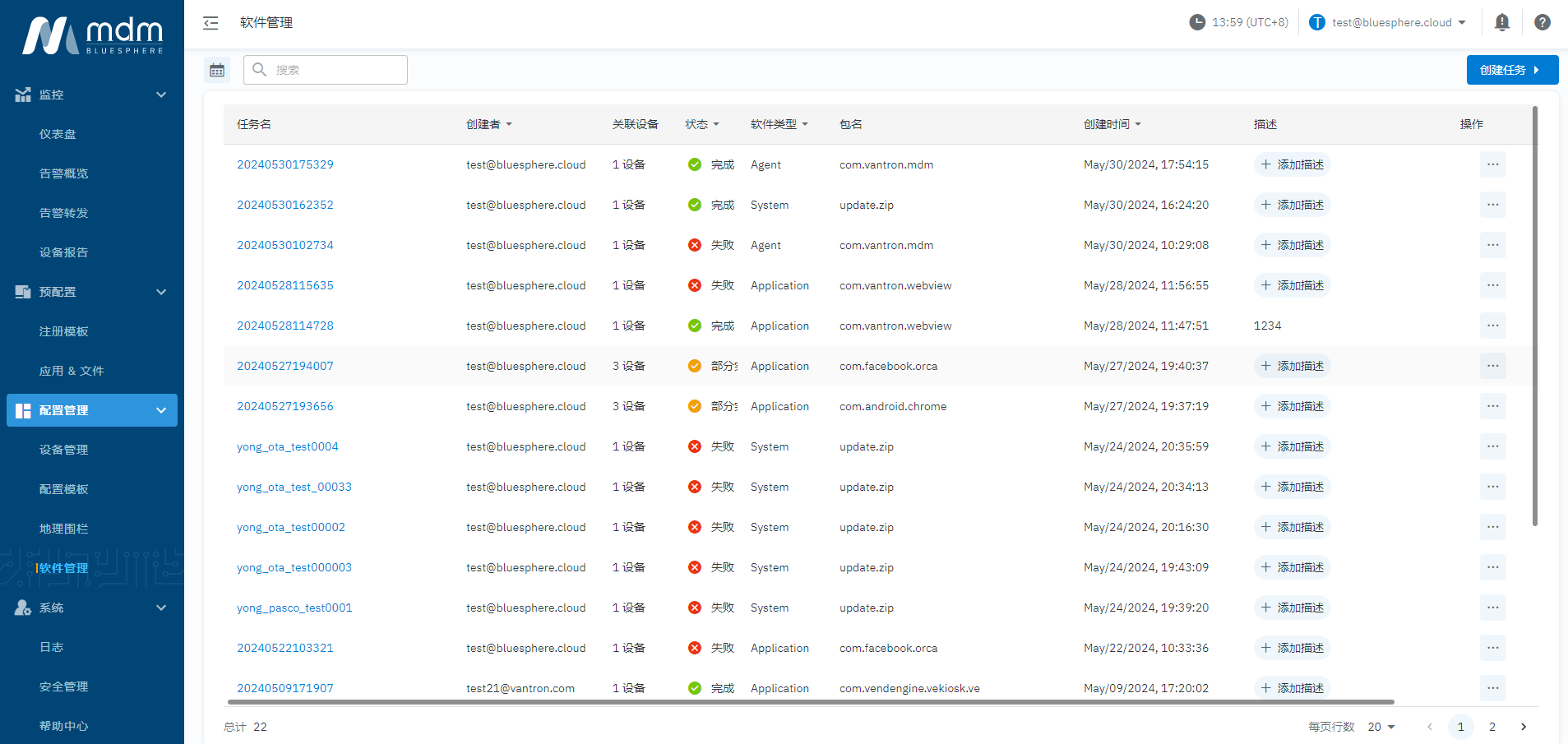1568x744 pixels.
Task: Open the date filter calendar icon
Action: [217, 70]
